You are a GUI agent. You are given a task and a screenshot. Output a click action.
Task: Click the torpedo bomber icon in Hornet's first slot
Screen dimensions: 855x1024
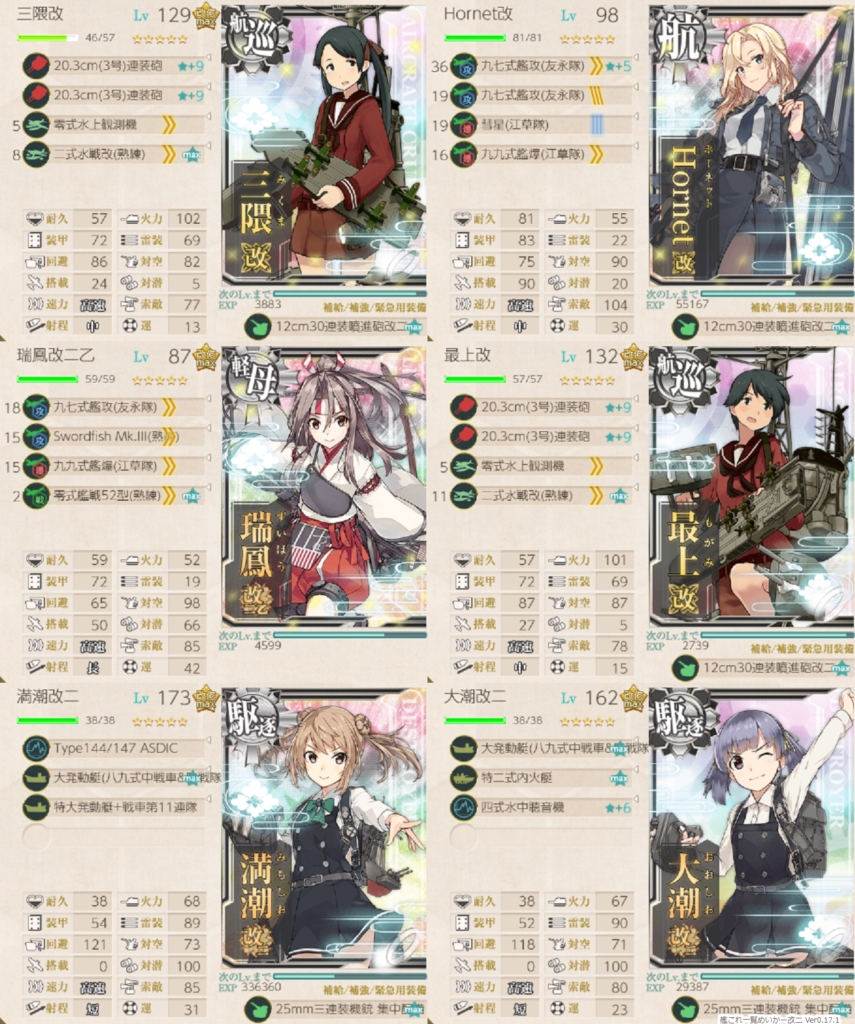pyautogui.click(x=463, y=66)
